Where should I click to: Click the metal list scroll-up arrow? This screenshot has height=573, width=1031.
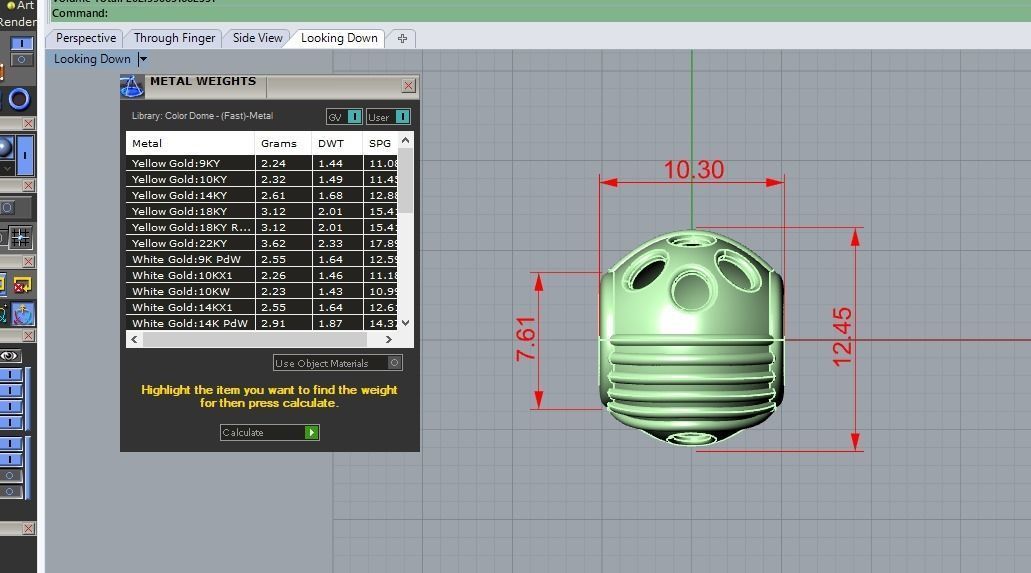tap(406, 140)
